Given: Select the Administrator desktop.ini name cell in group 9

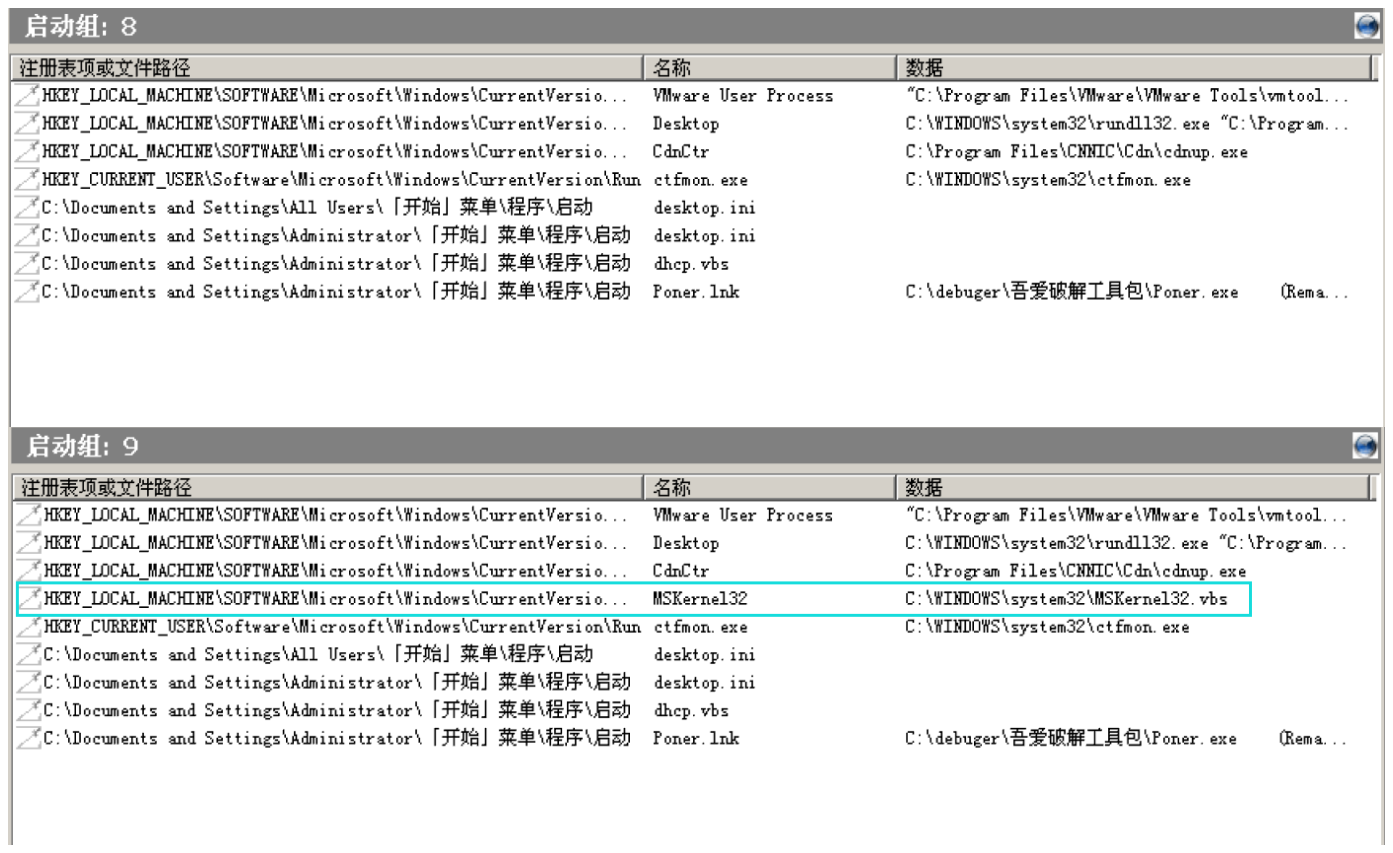Looking at the screenshot, I should [705, 683].
